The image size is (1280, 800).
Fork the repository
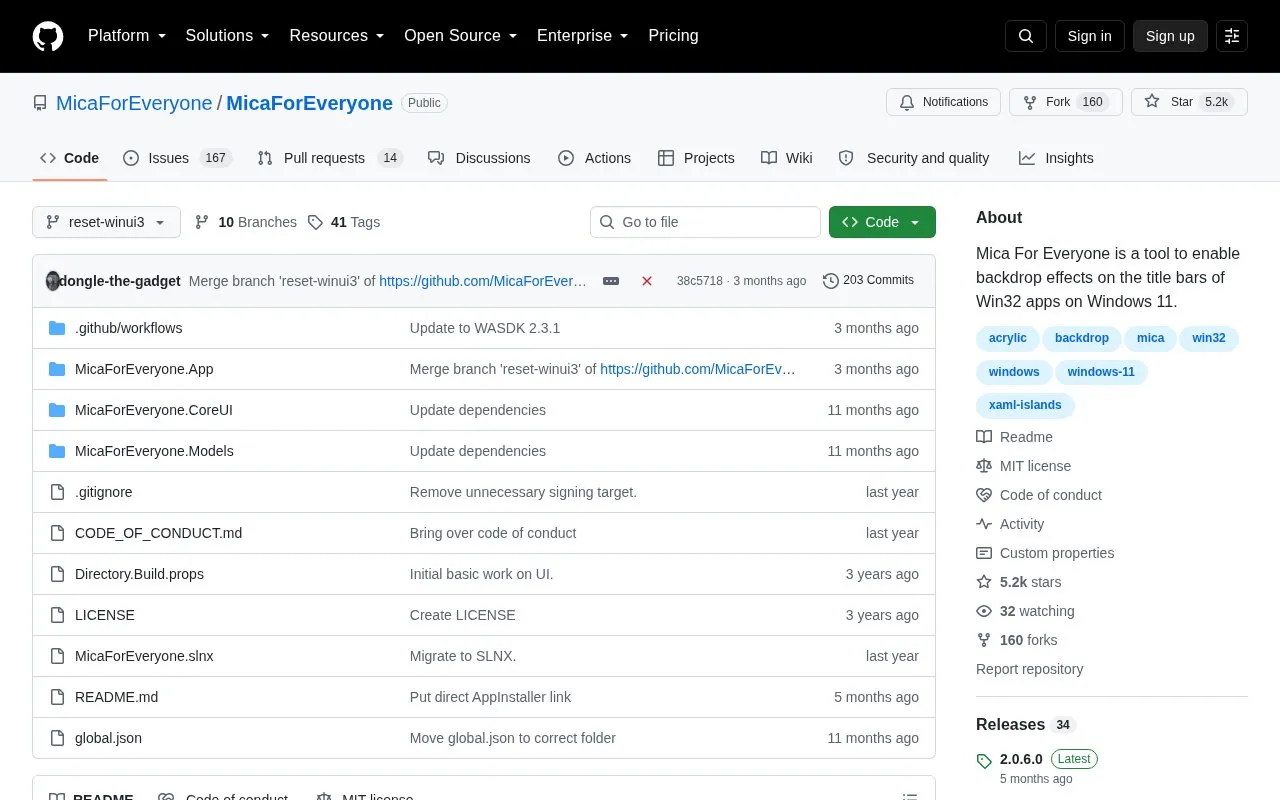tap(1065, 102)
